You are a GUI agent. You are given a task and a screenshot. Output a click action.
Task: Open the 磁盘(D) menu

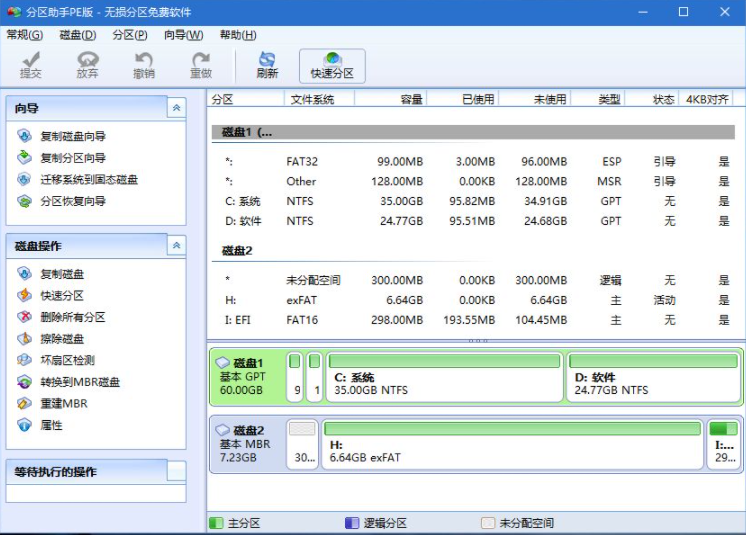78,35
